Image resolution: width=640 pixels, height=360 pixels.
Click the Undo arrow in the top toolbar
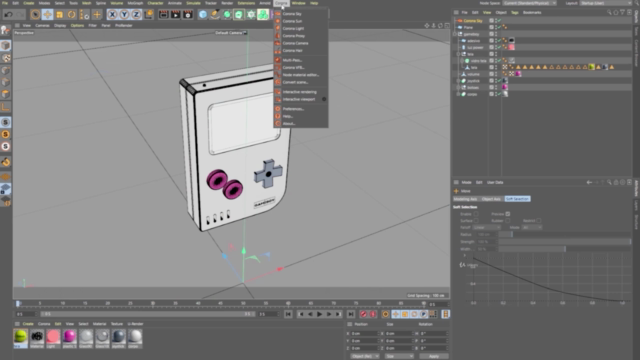pos(8,15)
